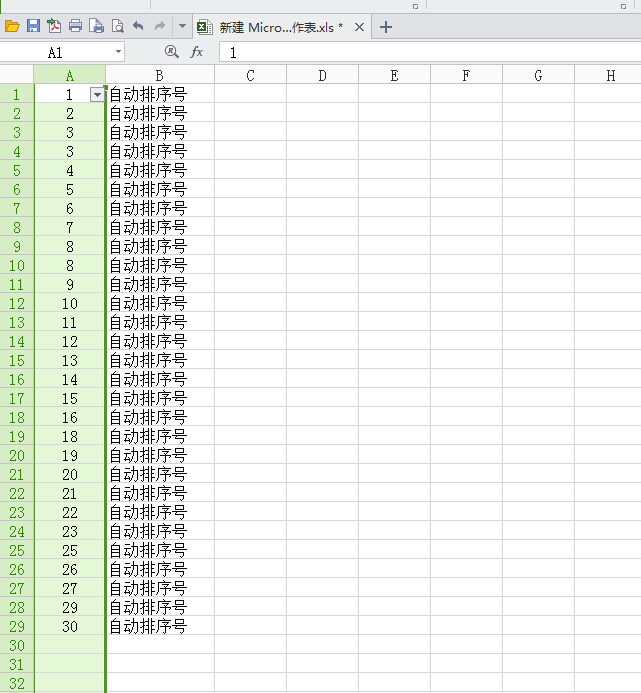The image size is (641, 693).
Task: Open the Name Box dropdown arrow
Action: (x=118, y=52)
